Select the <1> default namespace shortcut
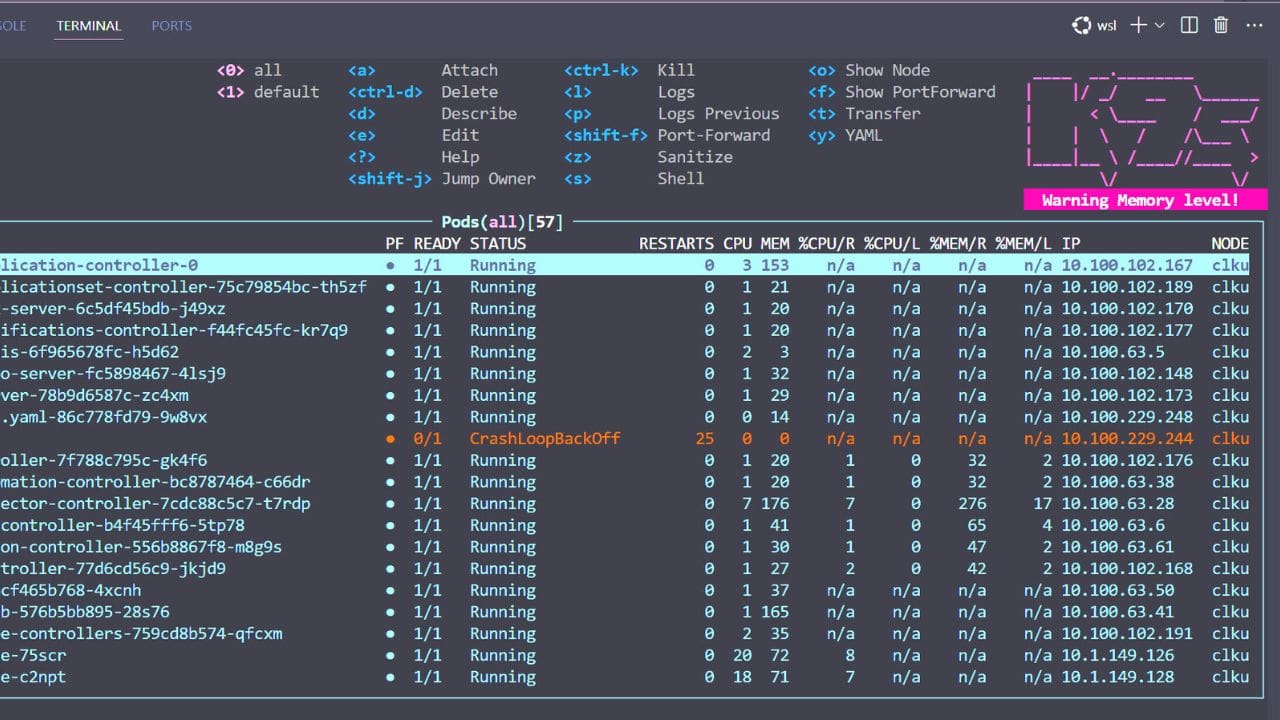1280x720 pixels. point(268,92)
